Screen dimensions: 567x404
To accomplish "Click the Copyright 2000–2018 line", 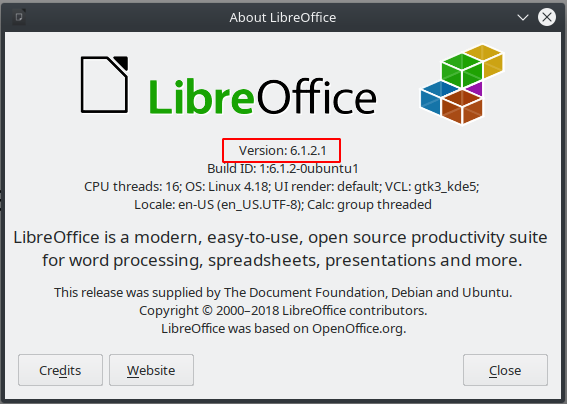I will point(283,310).
